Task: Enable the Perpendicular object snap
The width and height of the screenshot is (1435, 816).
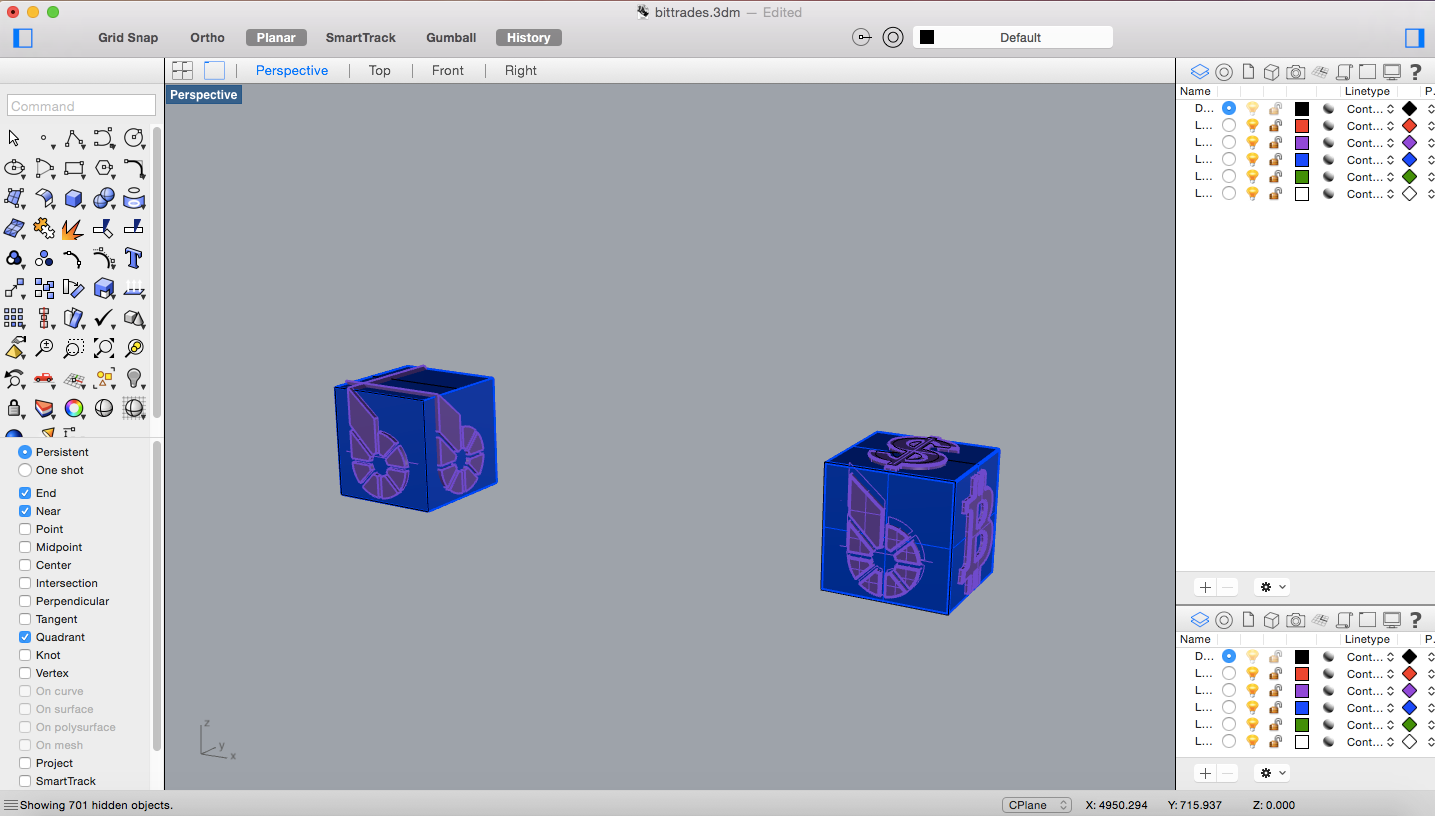Action: [x=25, y=601]
